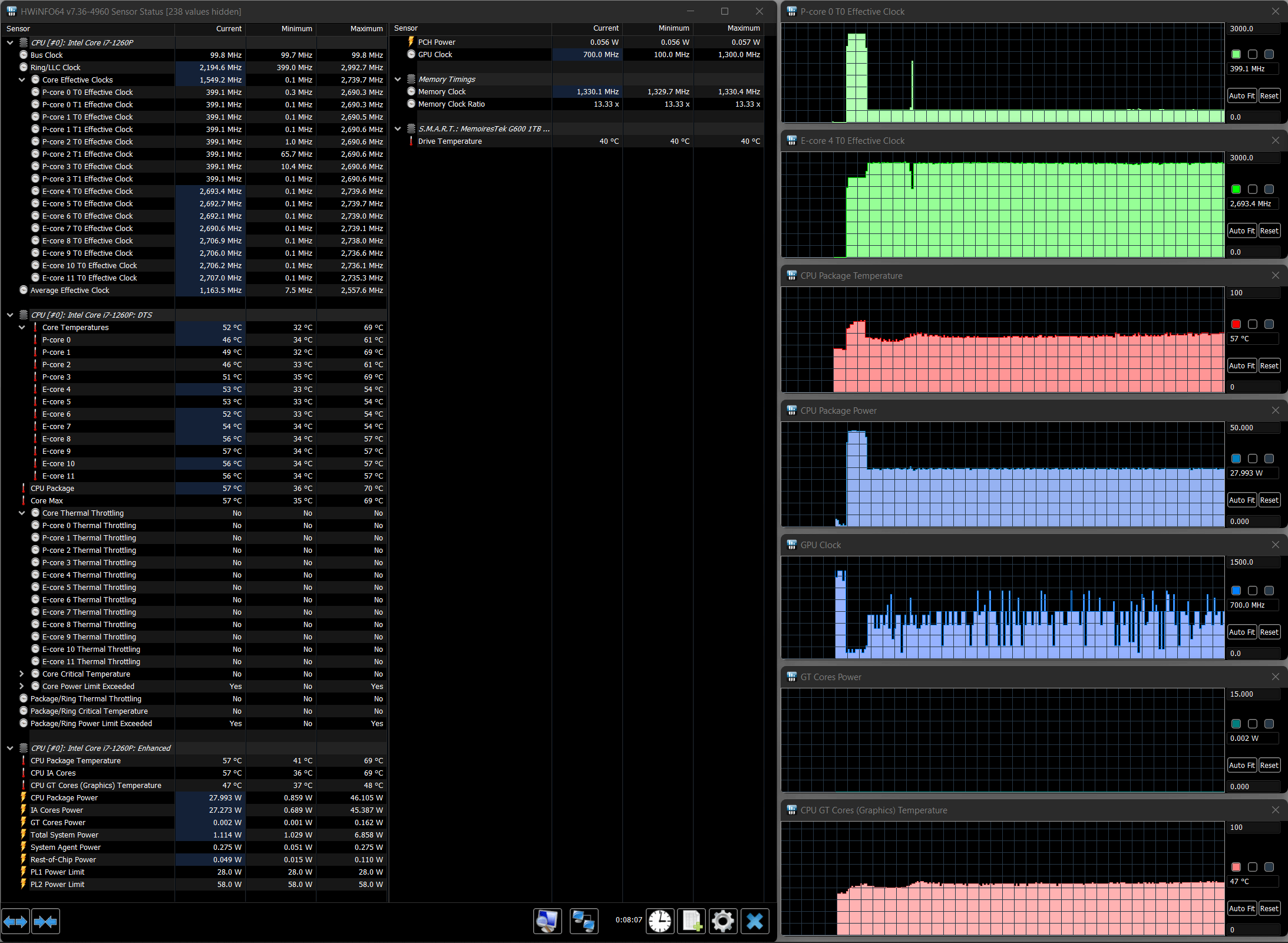Viewport: 1288px width, 943px height.
Task: Reset the elapsed time clock icon
Action: [x=660, y=921]
